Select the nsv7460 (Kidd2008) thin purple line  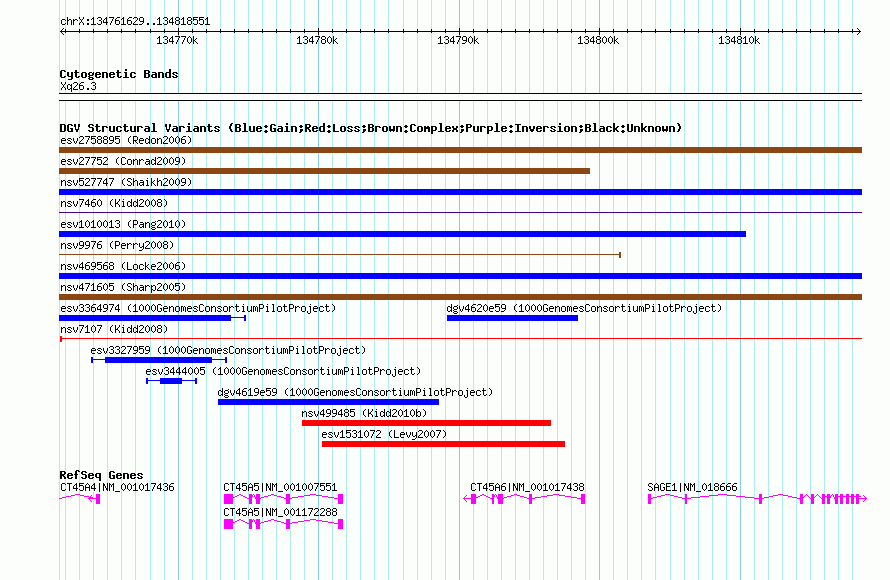click(460, 213)
